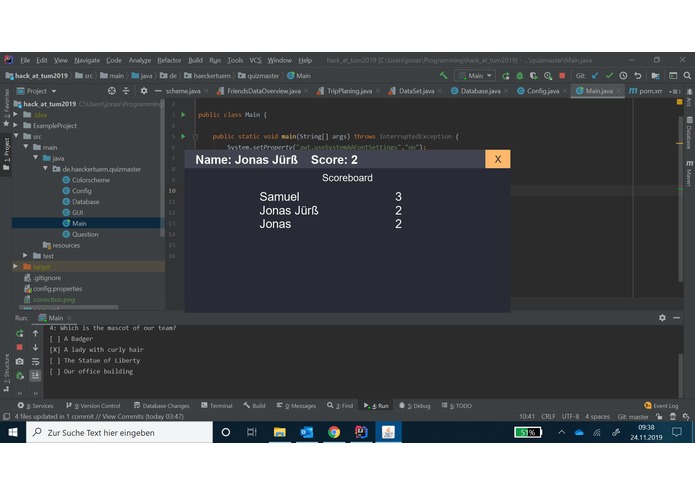
Task: Open Chrome from the taskbar
Action: [334, 432]
